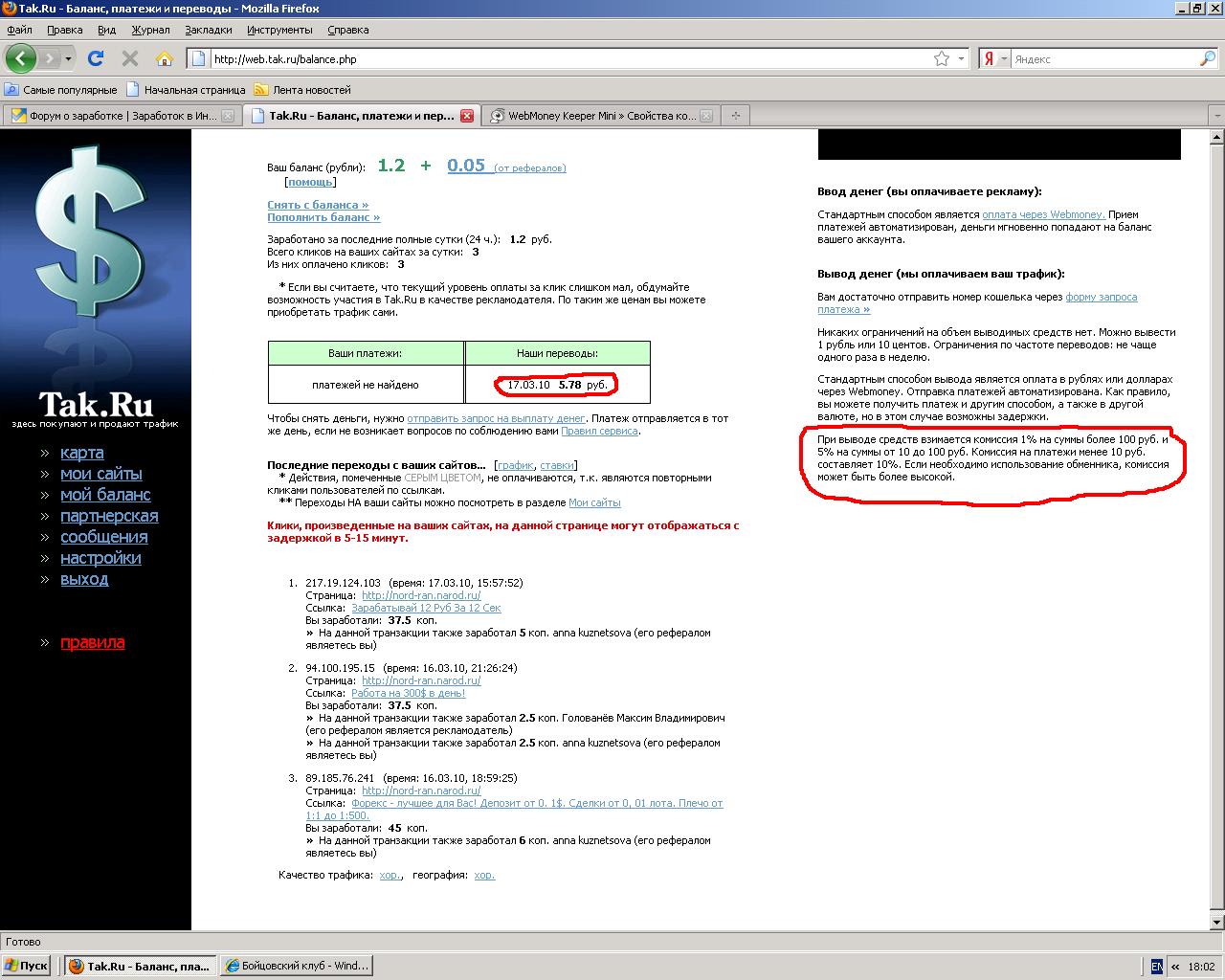
Task: Open the карта sidebar link
Action: click(82, 453)
